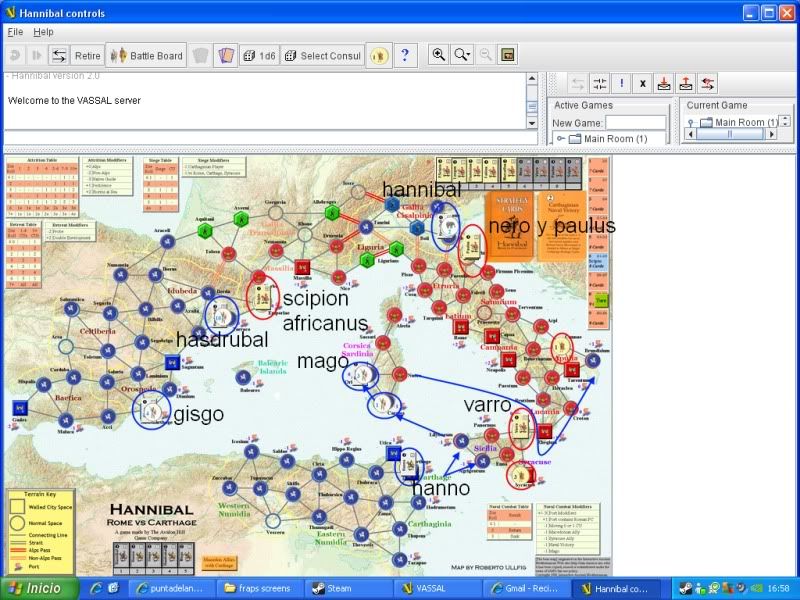Image resolution: width=800 pixels, height=600 pixels.
Task: Switch to puntadelan... taskbar window
Action: tap(172, 588)
